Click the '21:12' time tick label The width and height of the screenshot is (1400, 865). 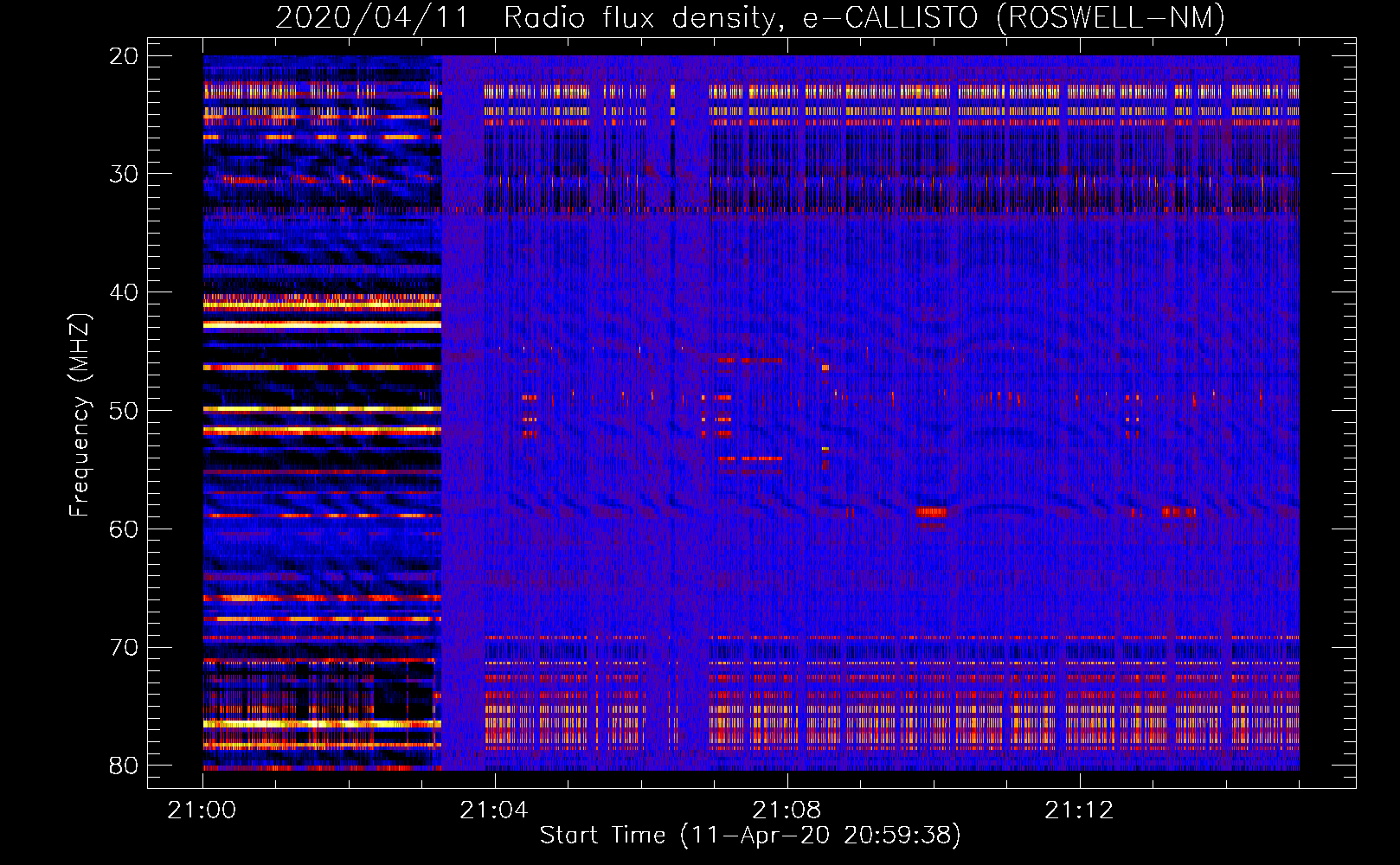pyautogui.click(x=1079, y=811)
